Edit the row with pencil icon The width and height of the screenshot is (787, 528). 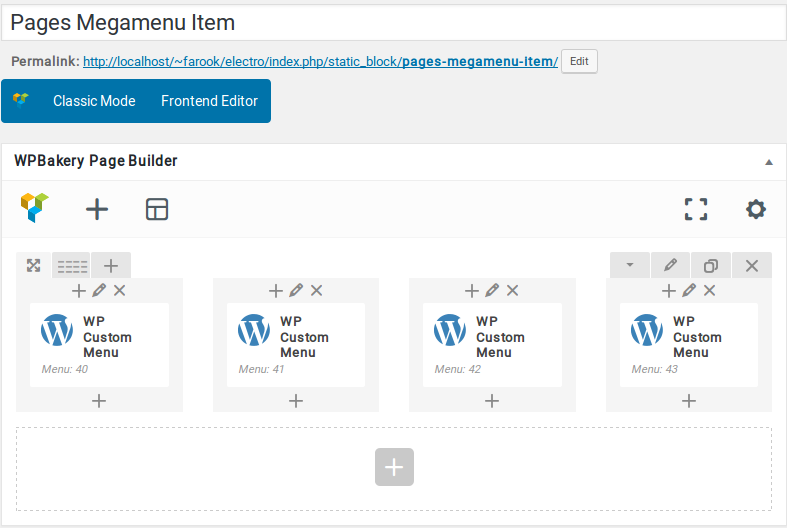coord(671,265)
